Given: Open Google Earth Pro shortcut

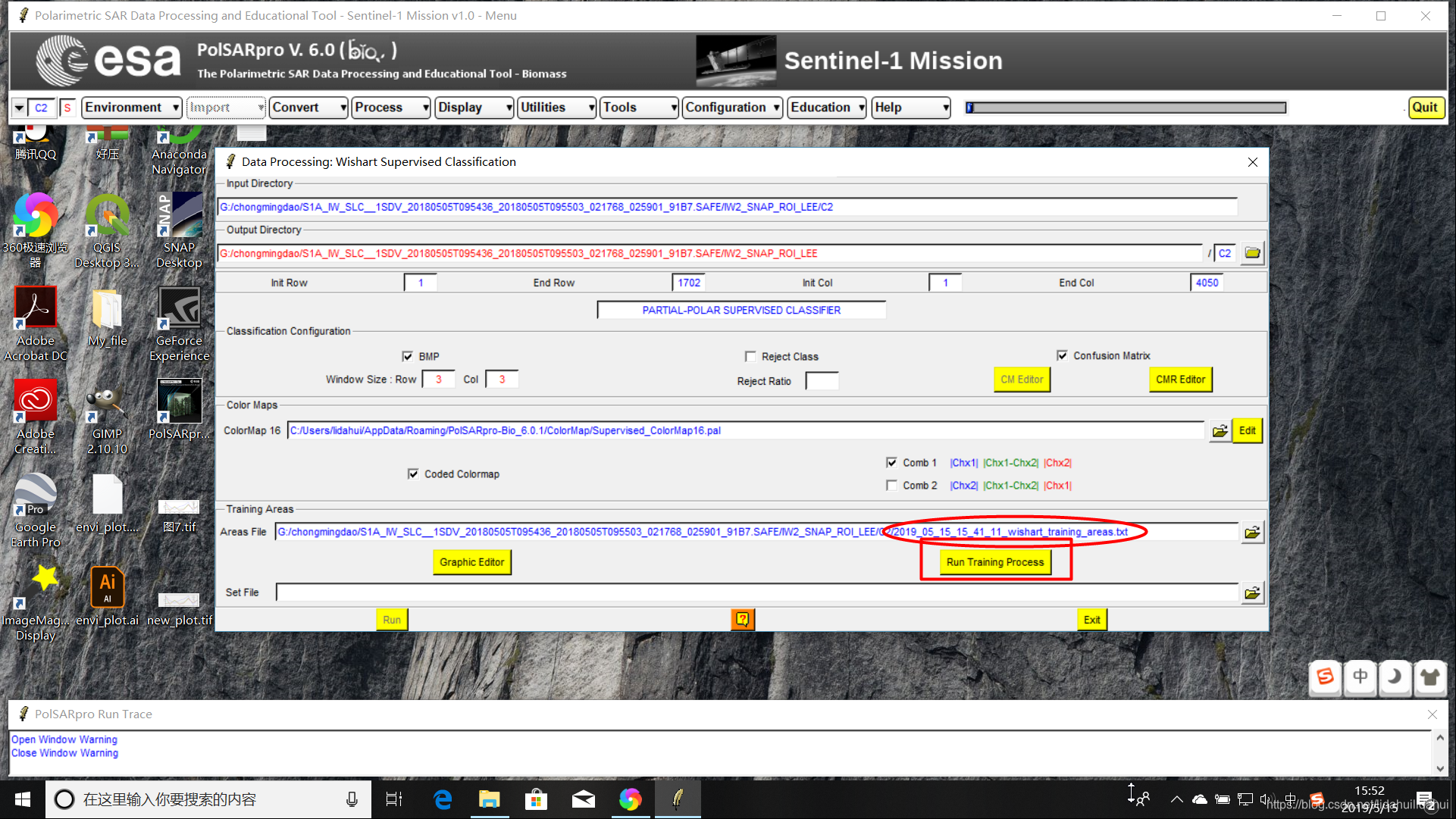Looking at the screenshot, I should (x=36, y=510).
